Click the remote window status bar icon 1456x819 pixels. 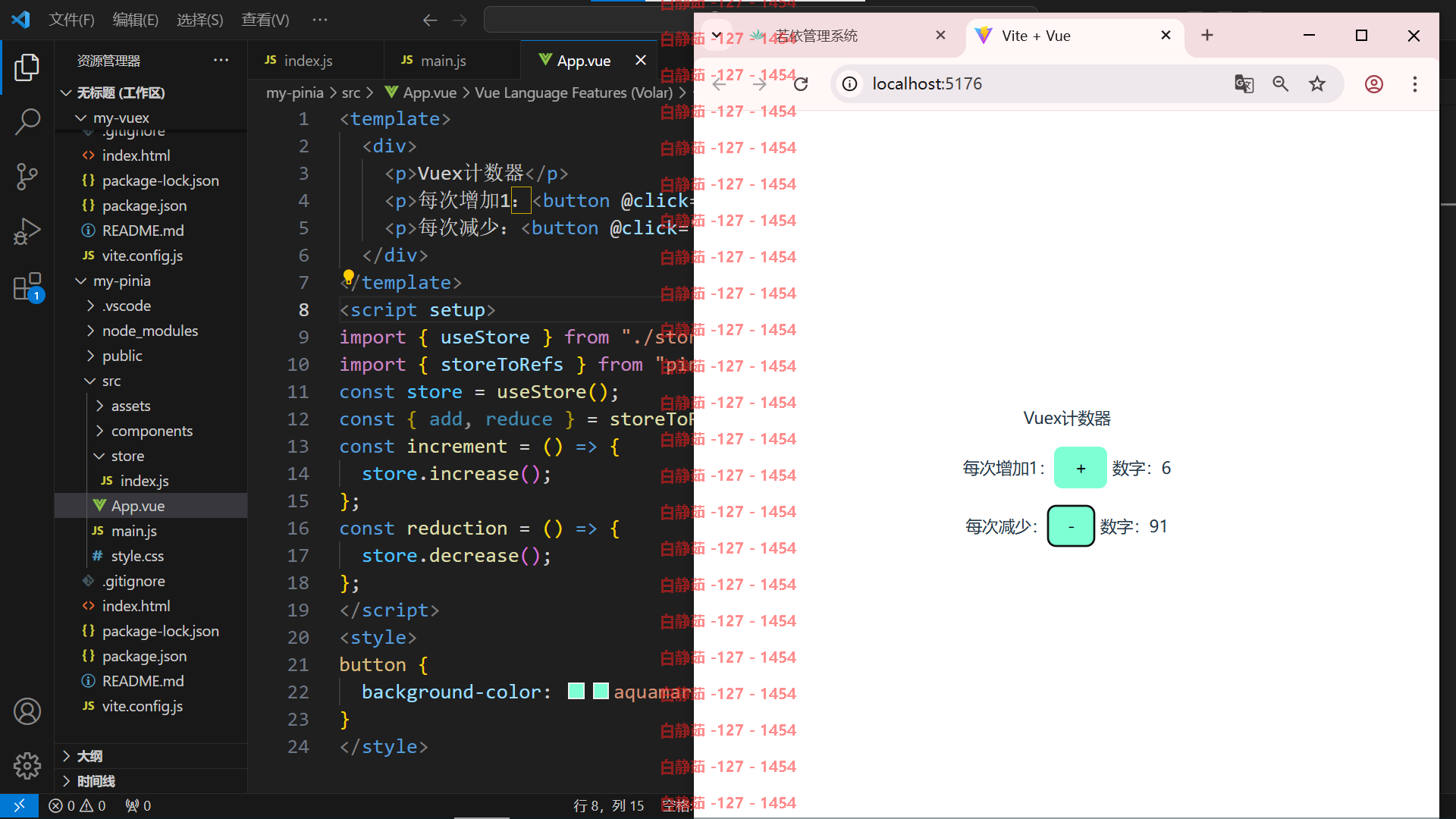[20, 805]
